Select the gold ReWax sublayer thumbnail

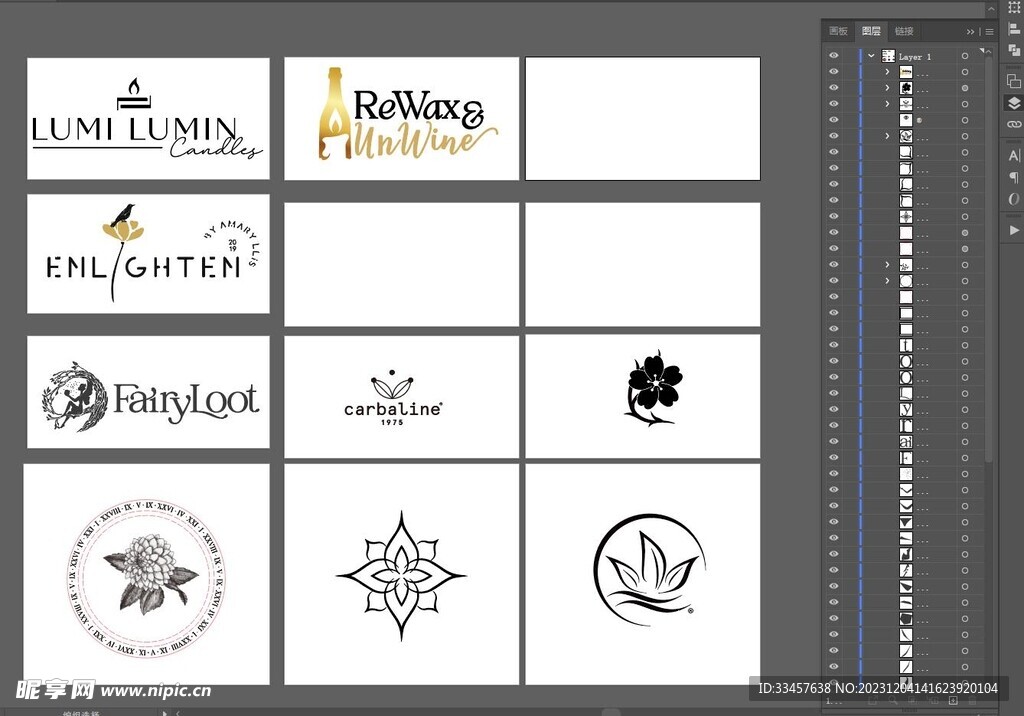point(906,72)
